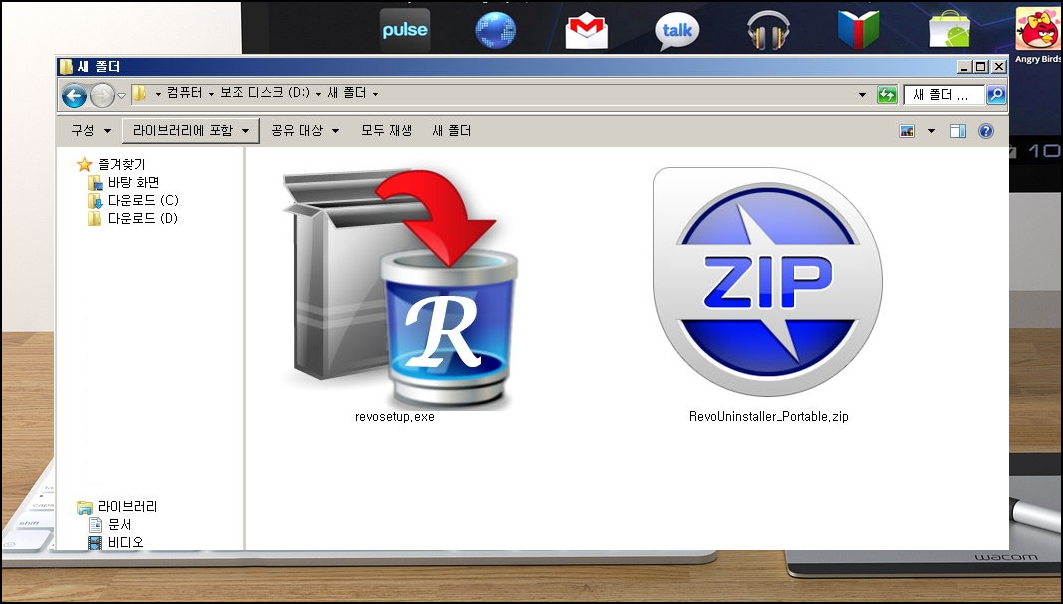The width and height of the screenshot is (1063, 604).
Task: Select the ZIP archive icon
Action: coord(767,282)
